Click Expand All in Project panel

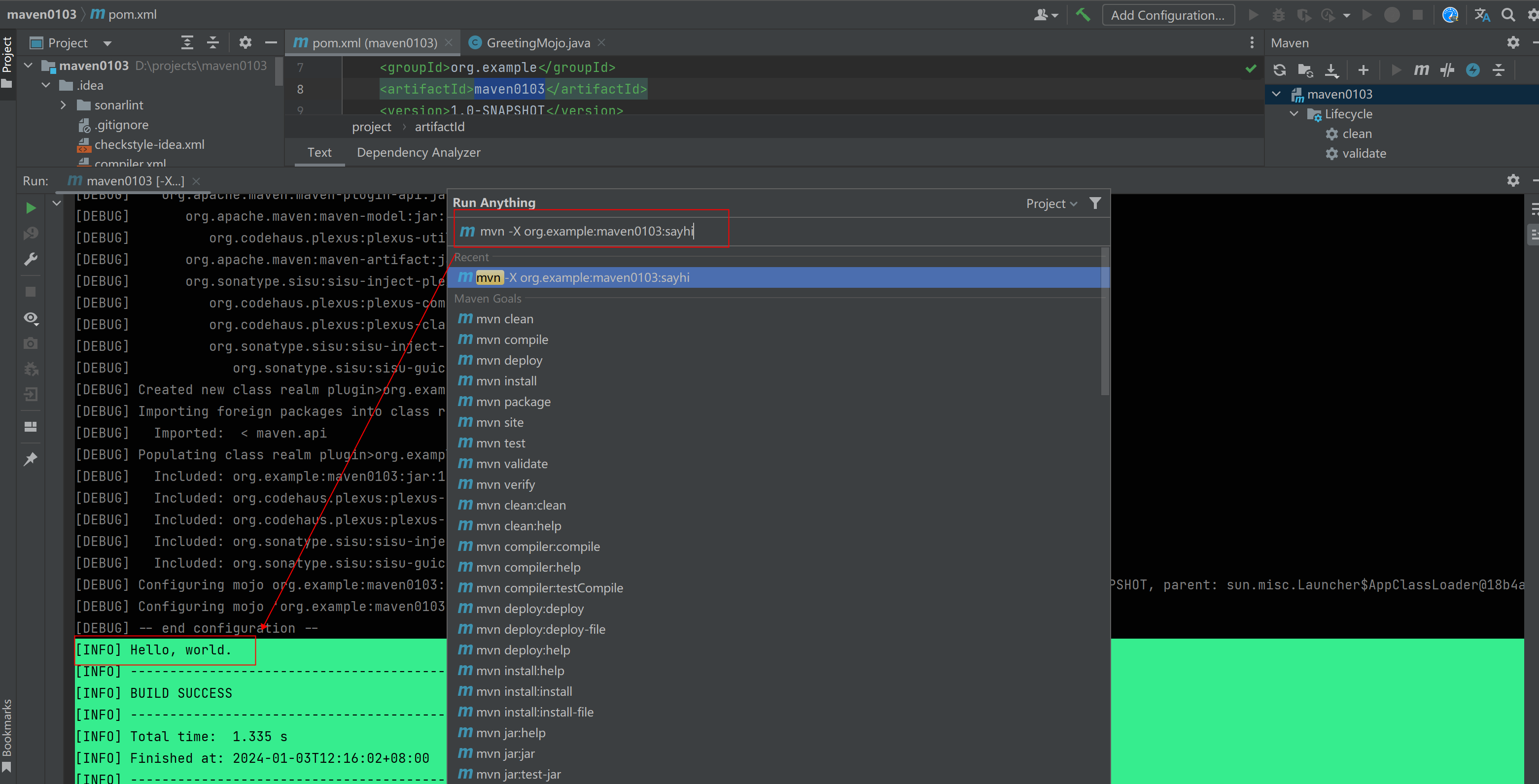(187, 42)
